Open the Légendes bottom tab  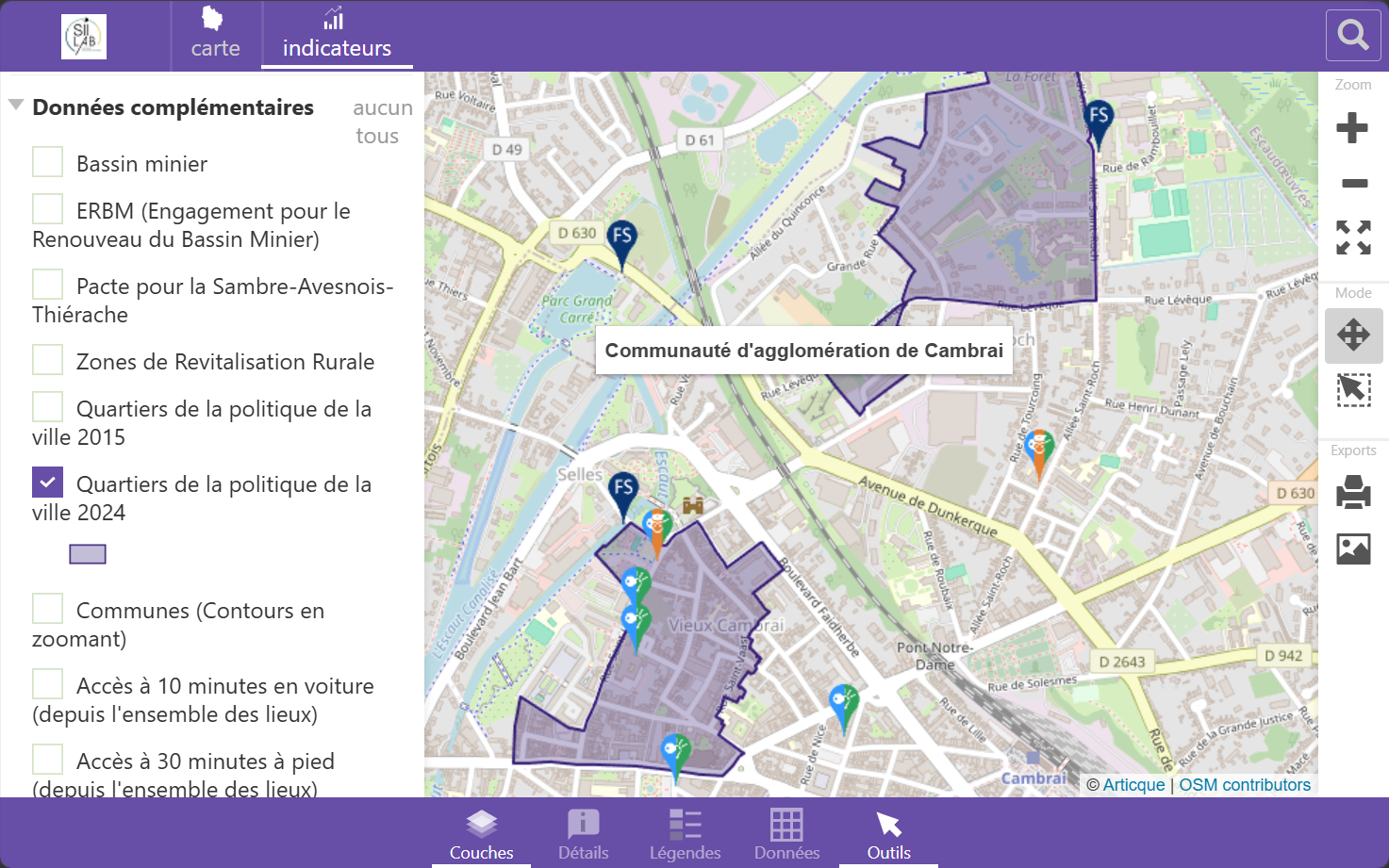pos(685,833)
